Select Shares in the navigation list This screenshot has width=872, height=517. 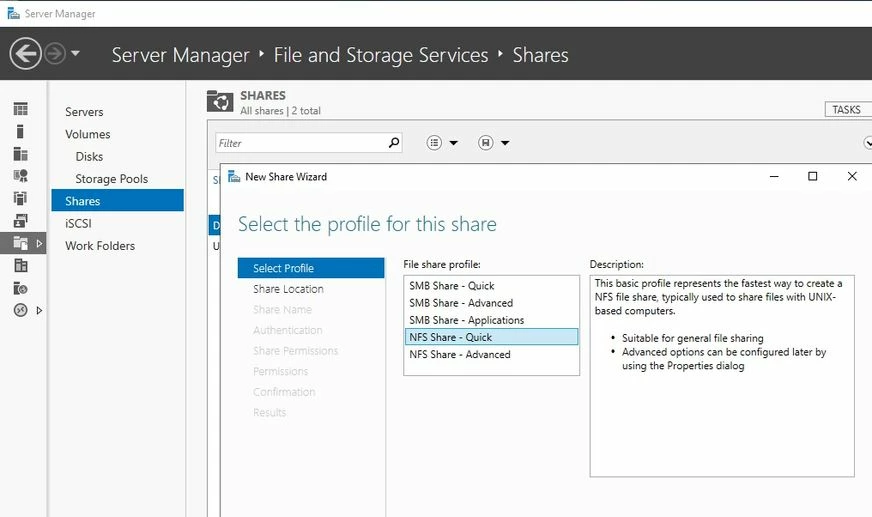(117, 201)
